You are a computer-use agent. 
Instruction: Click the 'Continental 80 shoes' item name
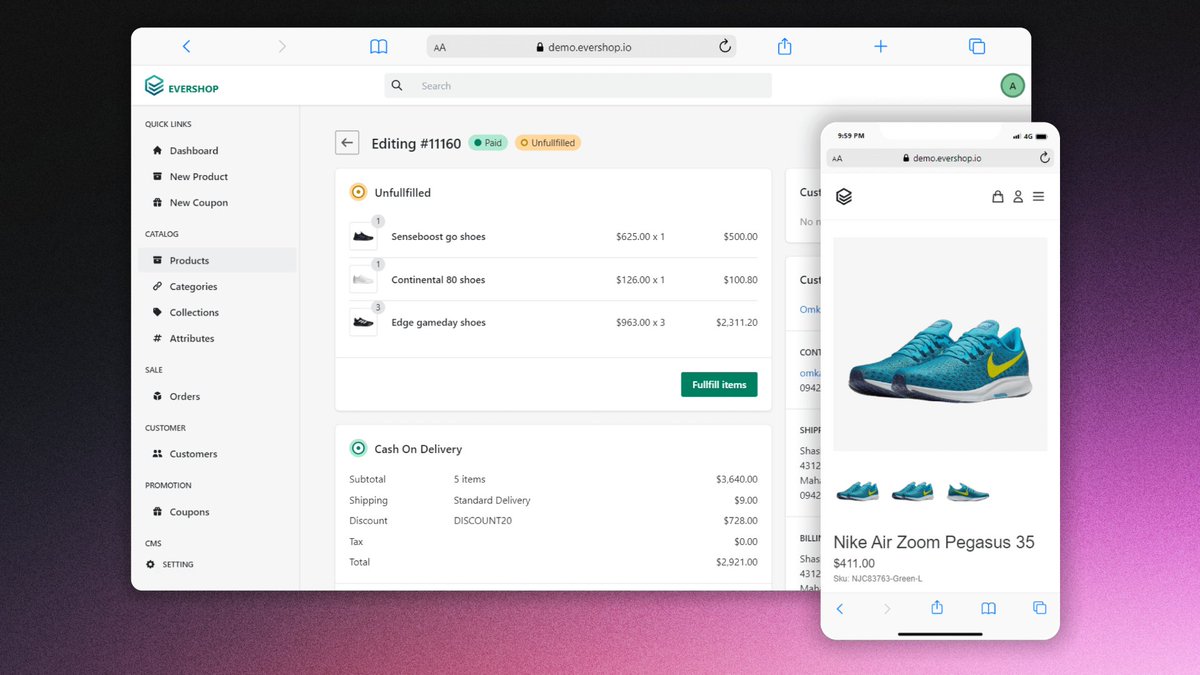point(438,280)
